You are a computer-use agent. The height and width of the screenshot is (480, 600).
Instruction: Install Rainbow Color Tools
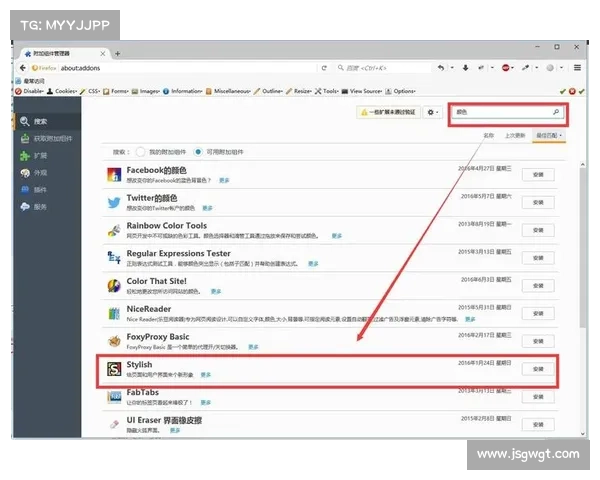(538, 230)
